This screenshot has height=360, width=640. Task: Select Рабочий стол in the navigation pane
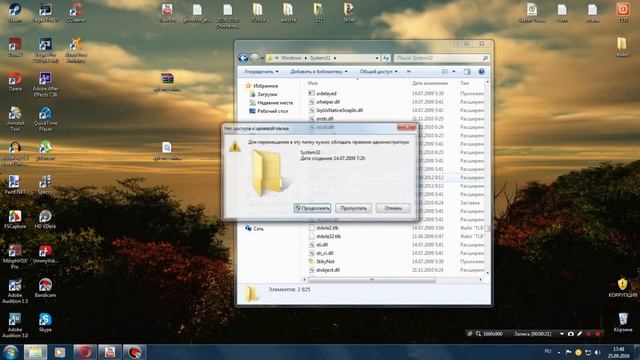click(x=272, y=111)
